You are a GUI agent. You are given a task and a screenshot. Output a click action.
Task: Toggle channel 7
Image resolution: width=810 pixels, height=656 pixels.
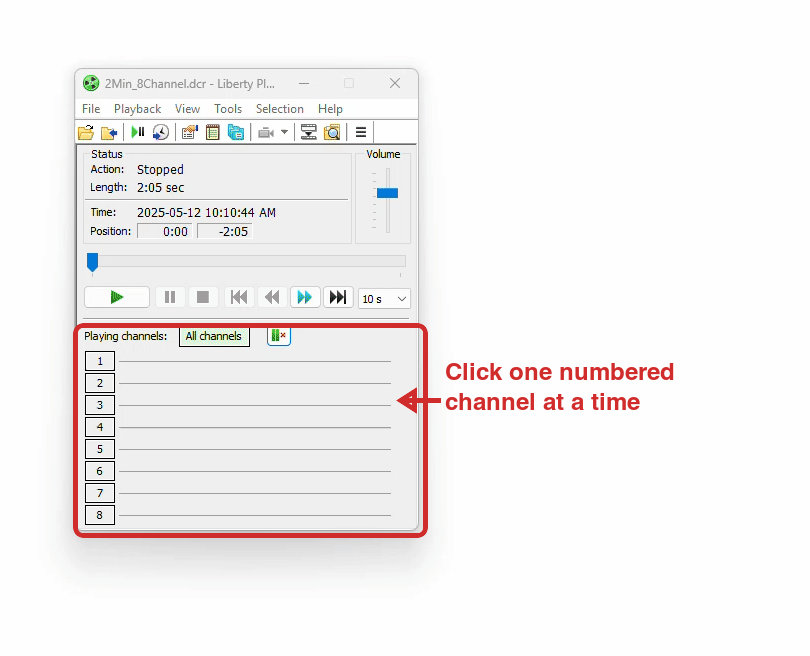pos(100,493)
